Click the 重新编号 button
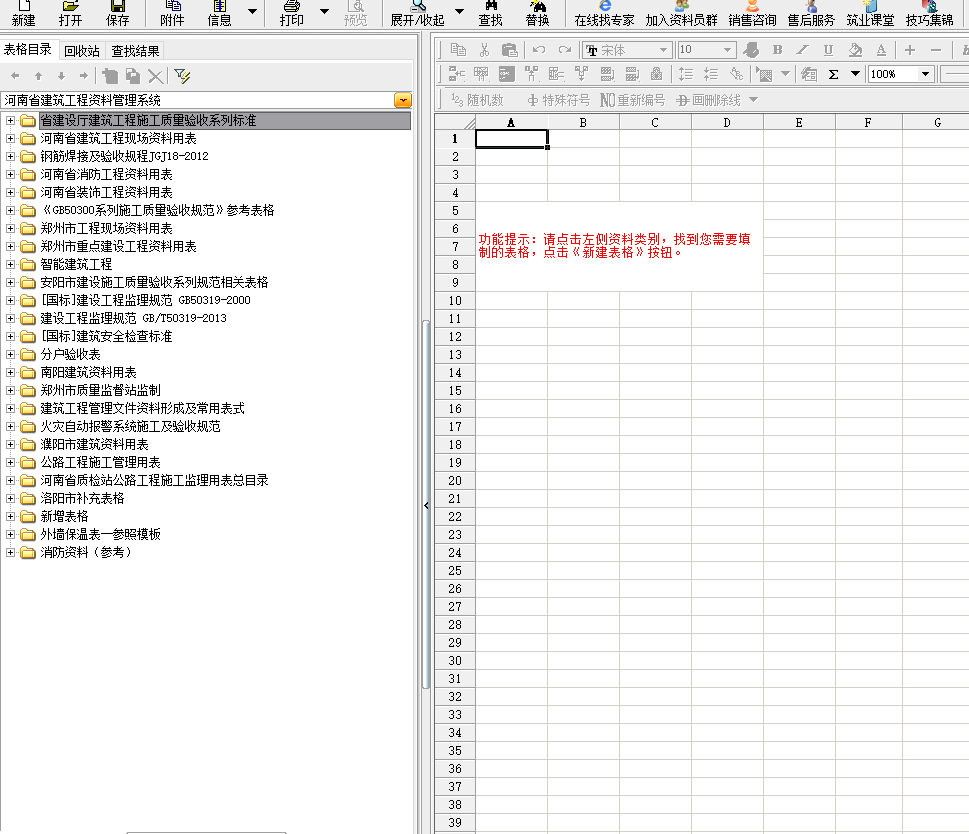This screenshot has height=834, width=969. 633,100
